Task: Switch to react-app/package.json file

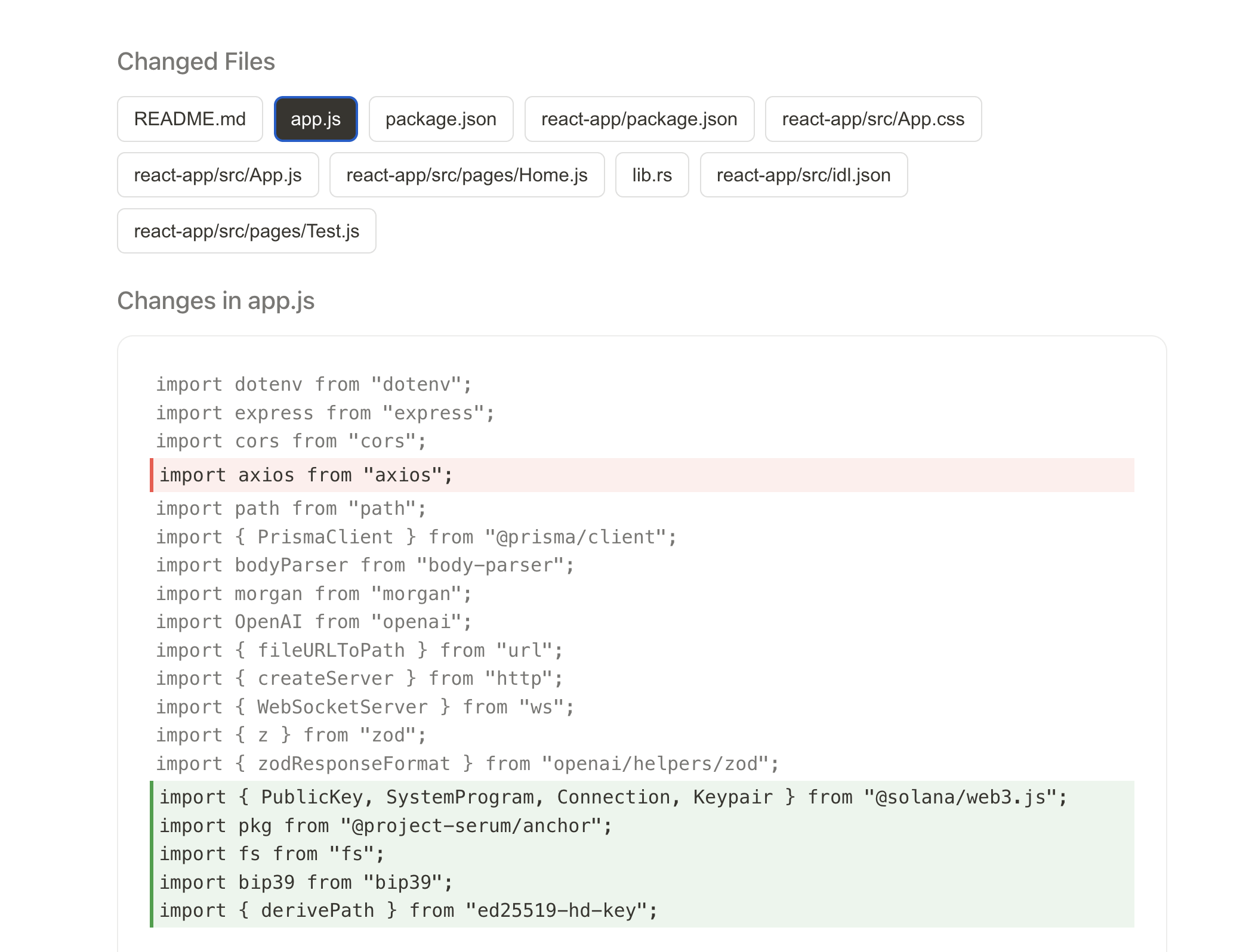Action: click(639, 119)
